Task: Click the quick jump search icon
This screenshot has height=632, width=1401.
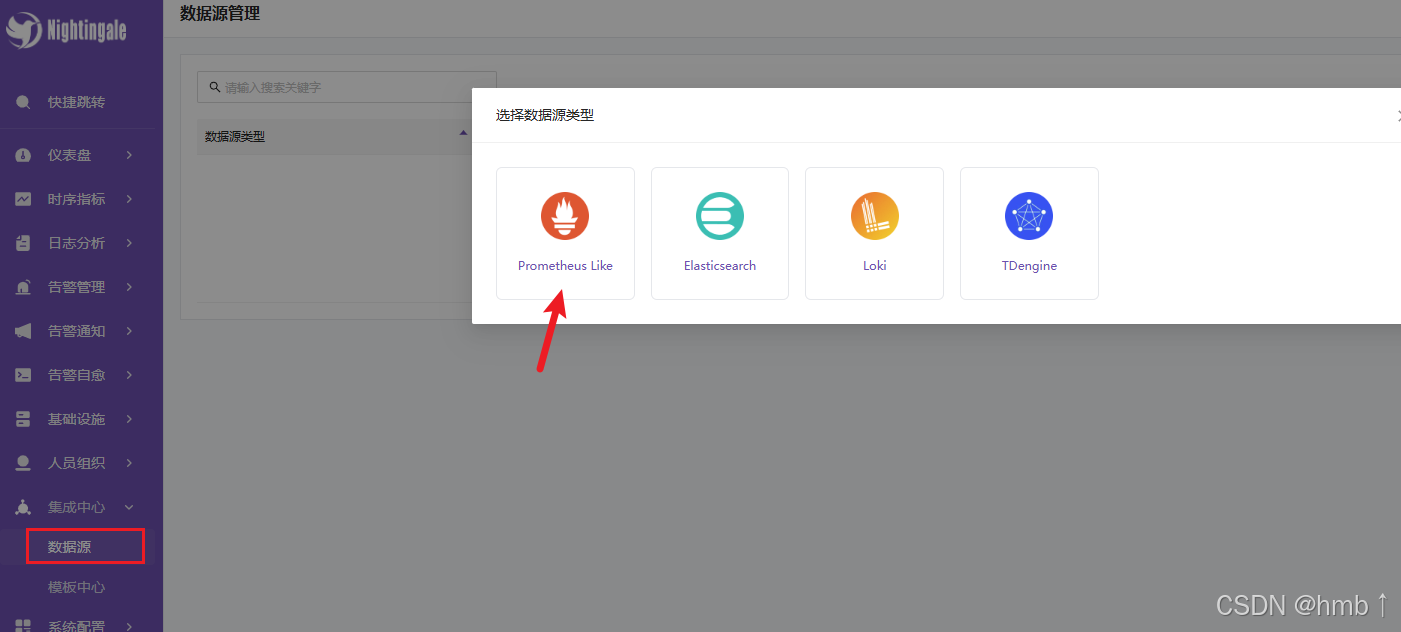Action: tap(23, 102)
